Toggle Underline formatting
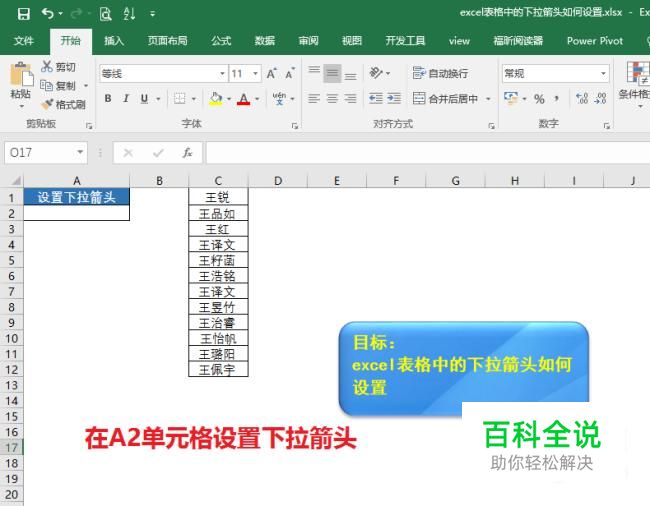Screen dimensions: 650x506 click(x=144, y=99)
